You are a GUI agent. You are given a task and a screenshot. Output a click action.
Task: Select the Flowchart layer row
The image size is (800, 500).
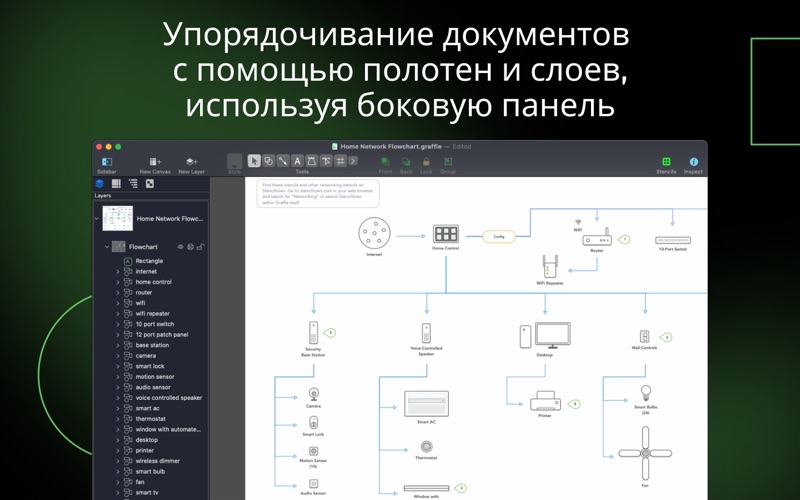(151, 247)
